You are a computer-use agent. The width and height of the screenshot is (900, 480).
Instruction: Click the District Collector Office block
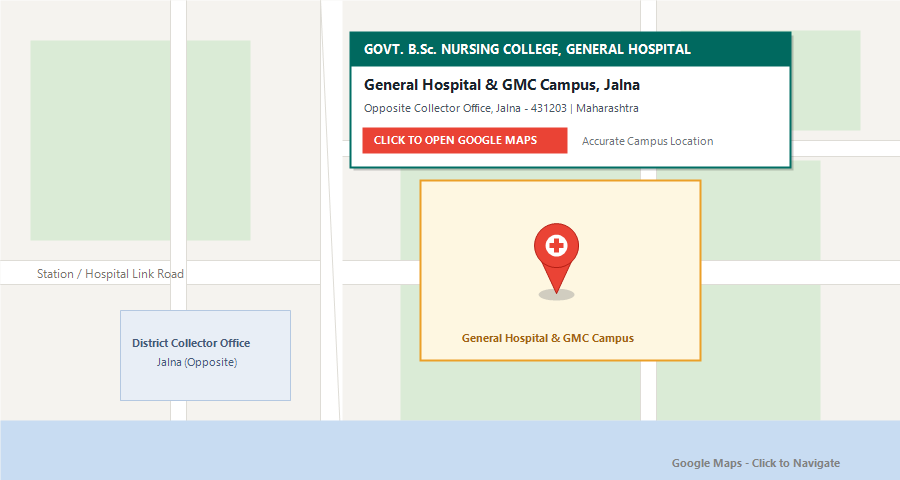click(x=205, y=355)
